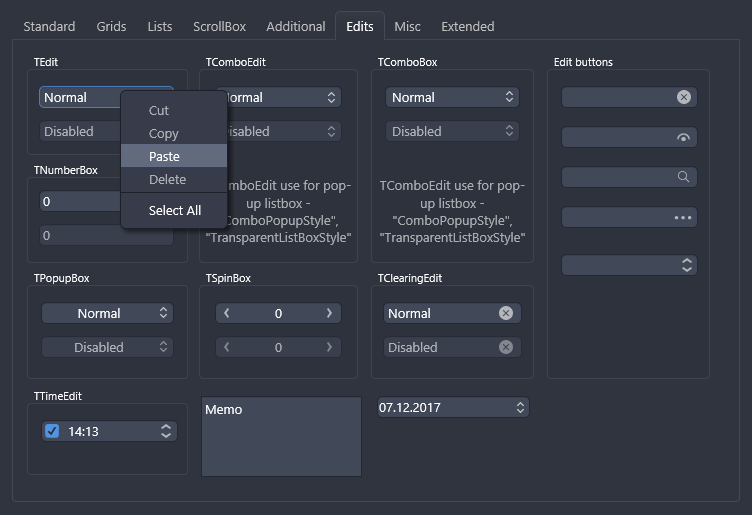Open the Lists tab
The image size is (752, 515).
(160, 26)
